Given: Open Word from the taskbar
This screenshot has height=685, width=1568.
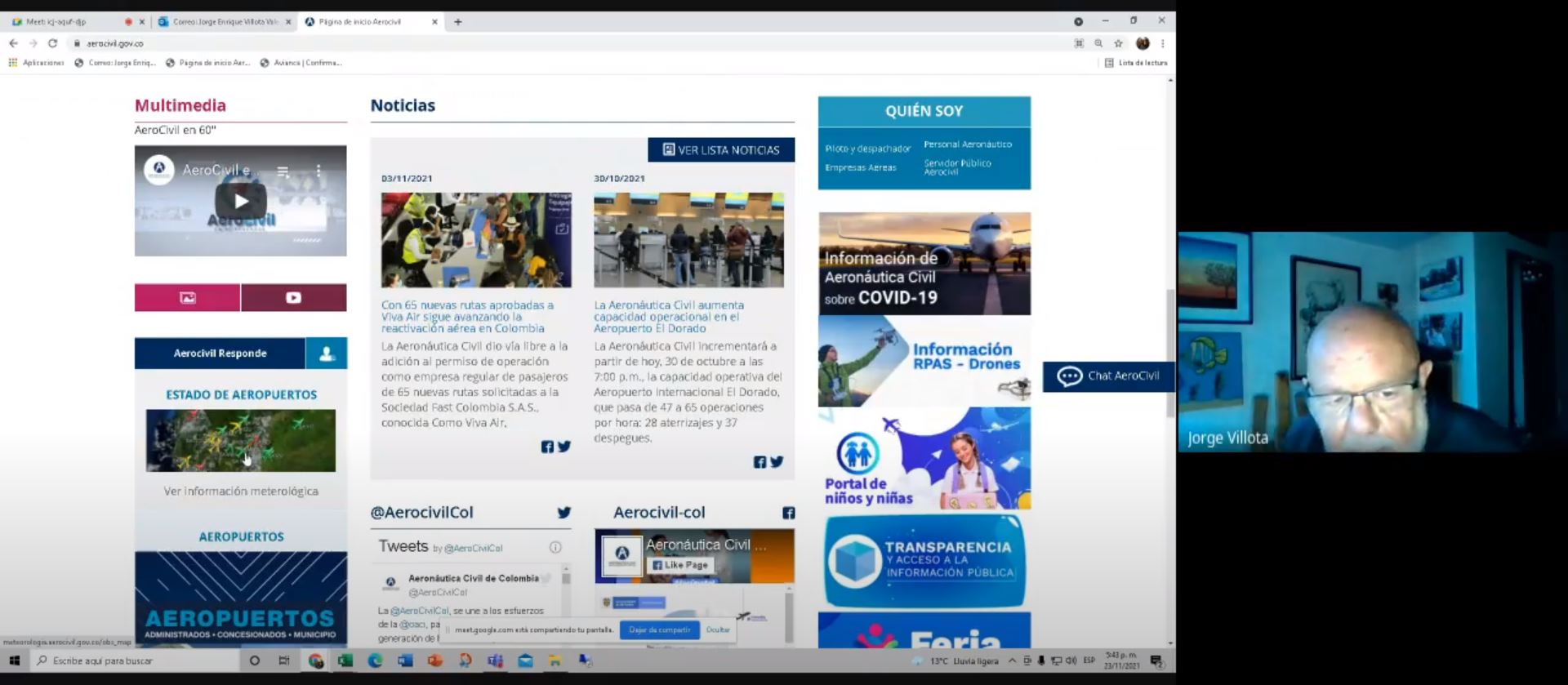Looking at the screenshot, I should point(405,661).
